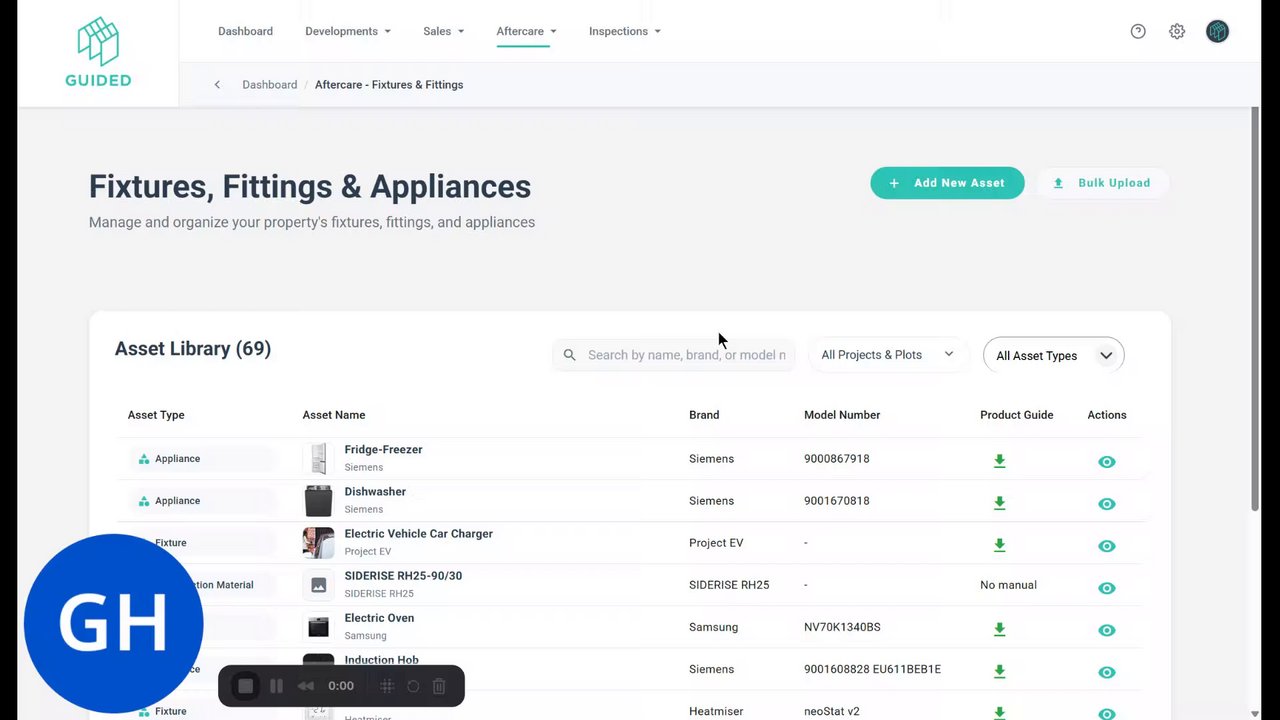Click the Add New Asset button
Image resolution: width=1280 pixels, height=720 pixels.
(947, 183)
